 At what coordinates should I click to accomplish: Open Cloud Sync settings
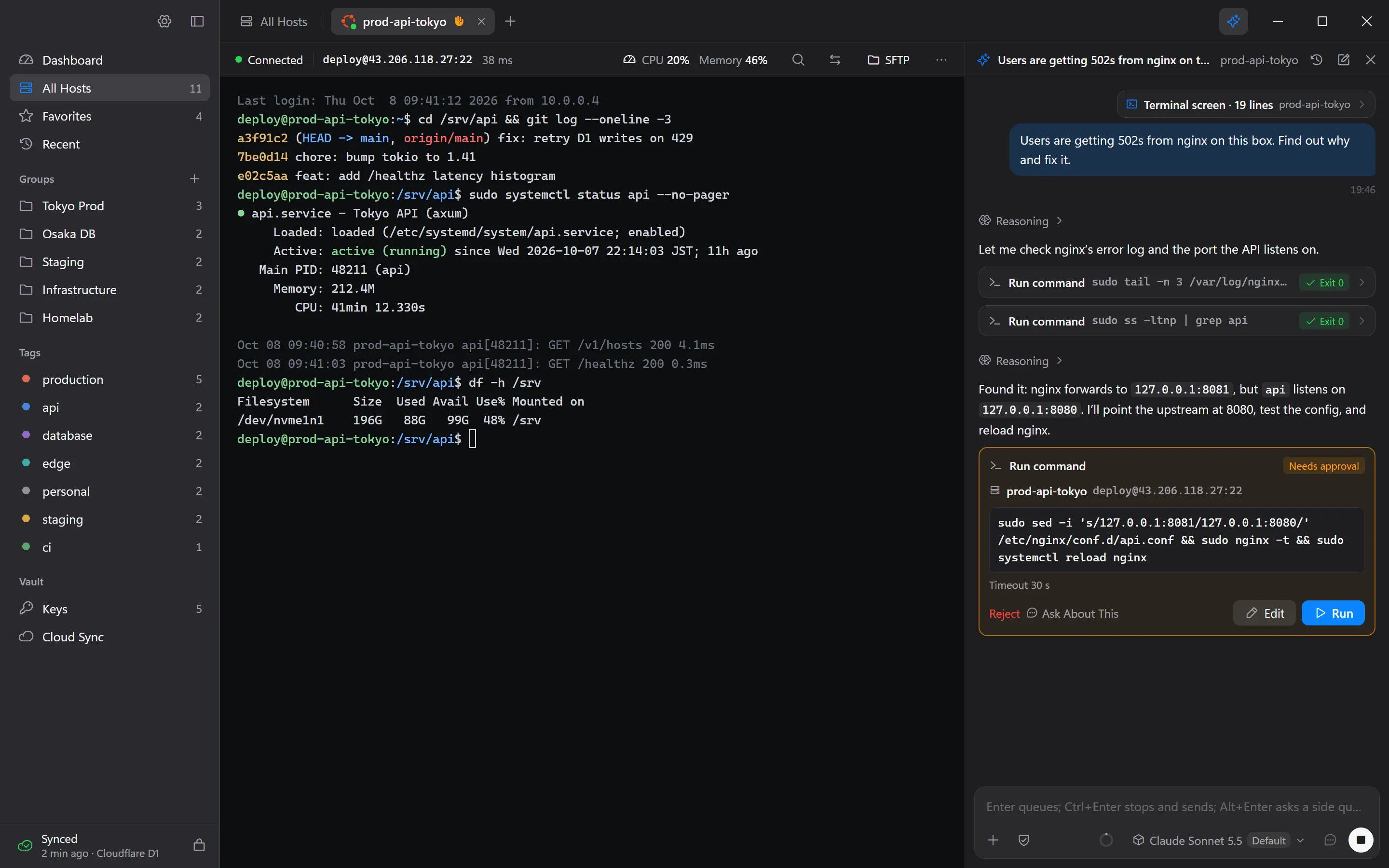tap(109, 637)
